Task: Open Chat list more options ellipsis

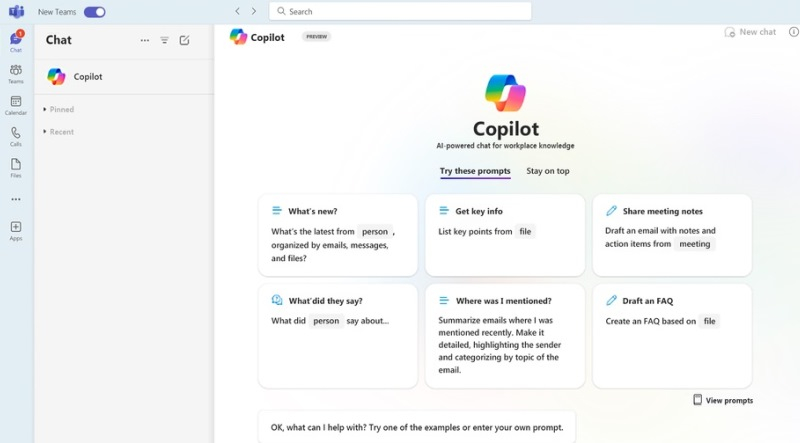Action: pyautogui.click(x=145, y=40)
